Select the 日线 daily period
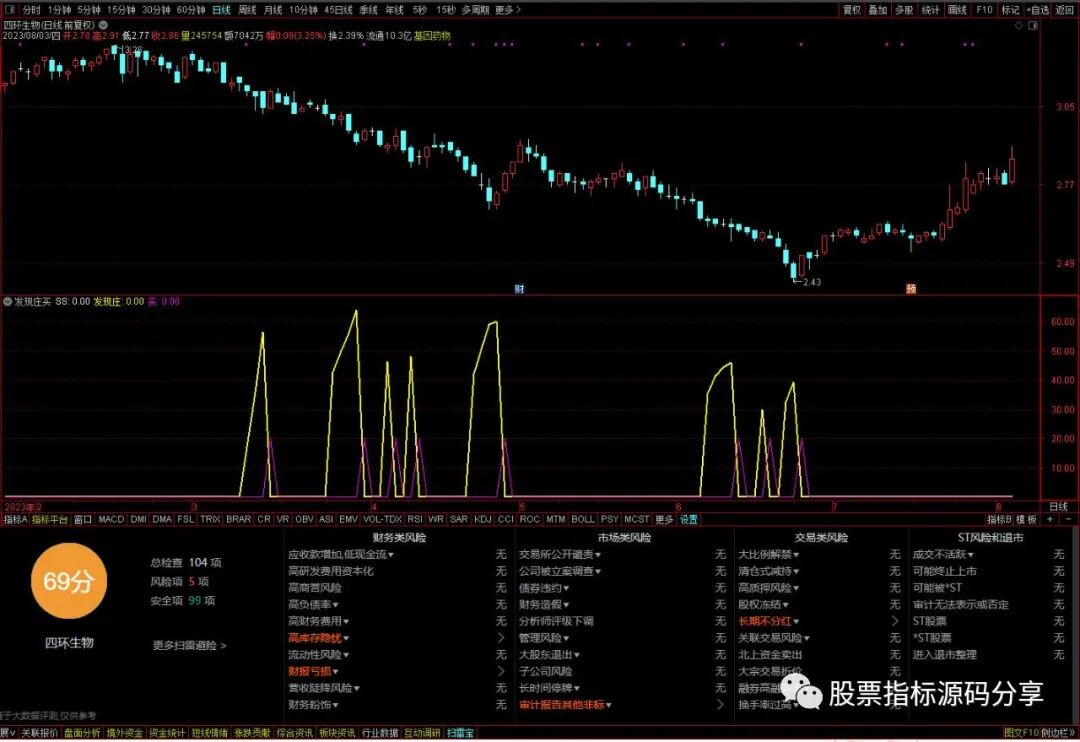Image resolution: width=1080 pixels, height=742 pixels. [x=221, y=10]
